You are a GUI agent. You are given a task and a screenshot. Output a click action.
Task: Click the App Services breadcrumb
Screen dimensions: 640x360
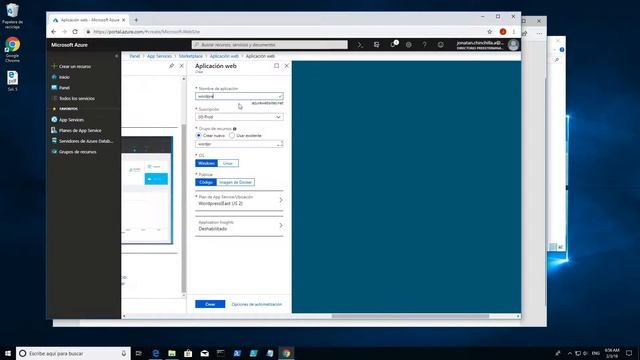pyautogui.click(x=160, y=56)
